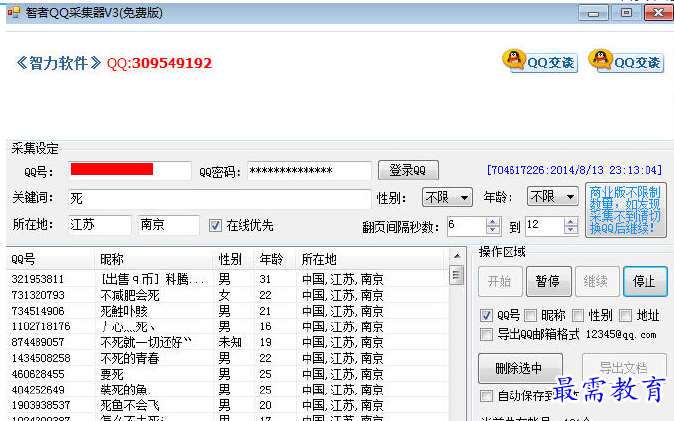The image size is (674, 421).
Task: Enable the 性别 export checkbox
Action: click(578, 316)
